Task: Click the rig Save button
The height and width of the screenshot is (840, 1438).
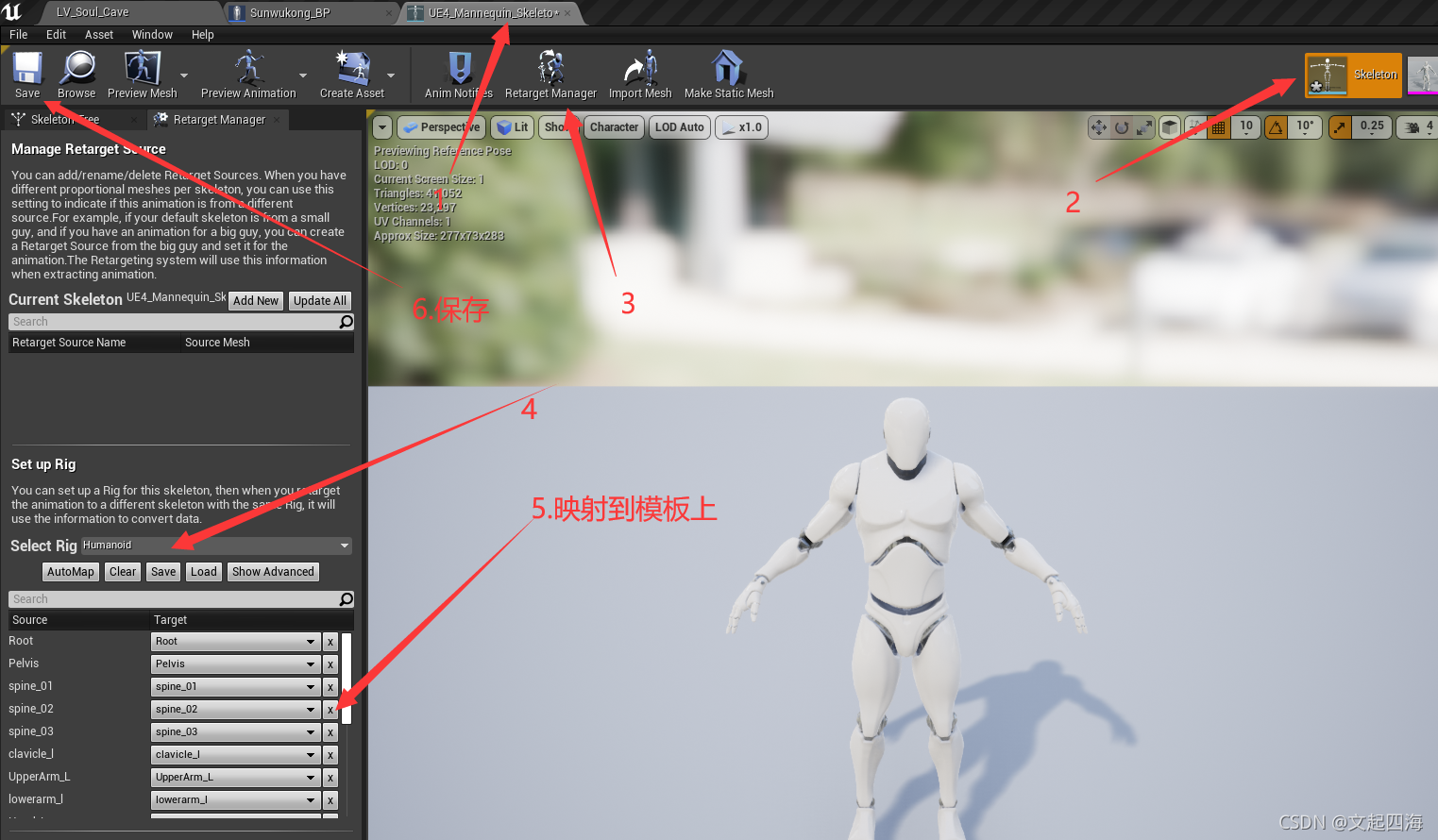Action: (163, 572)
